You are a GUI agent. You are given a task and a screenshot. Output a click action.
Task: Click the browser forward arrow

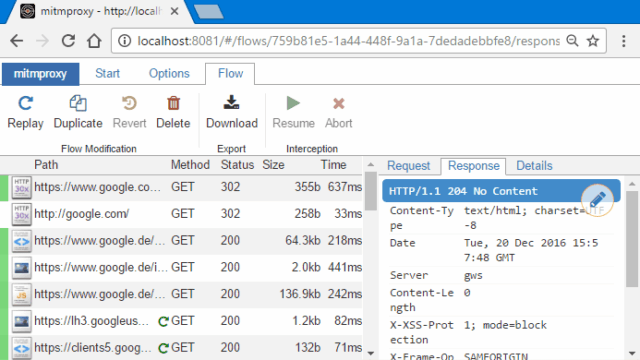tap(42, 41)
